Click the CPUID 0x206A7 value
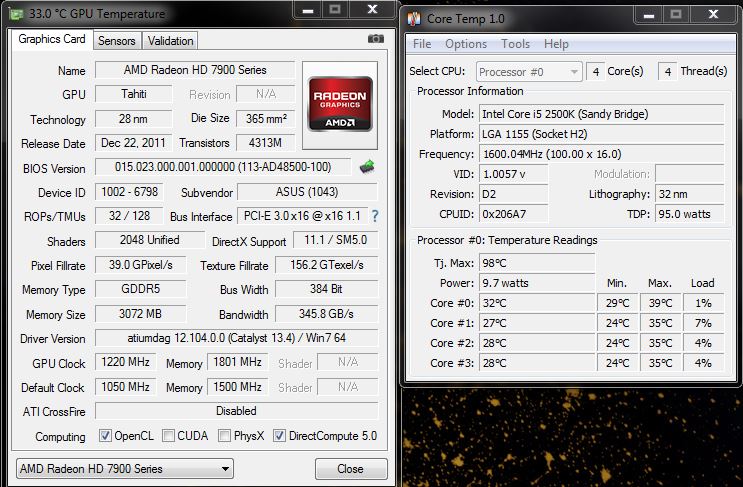743x487 pixels. (x=514, y=214)
